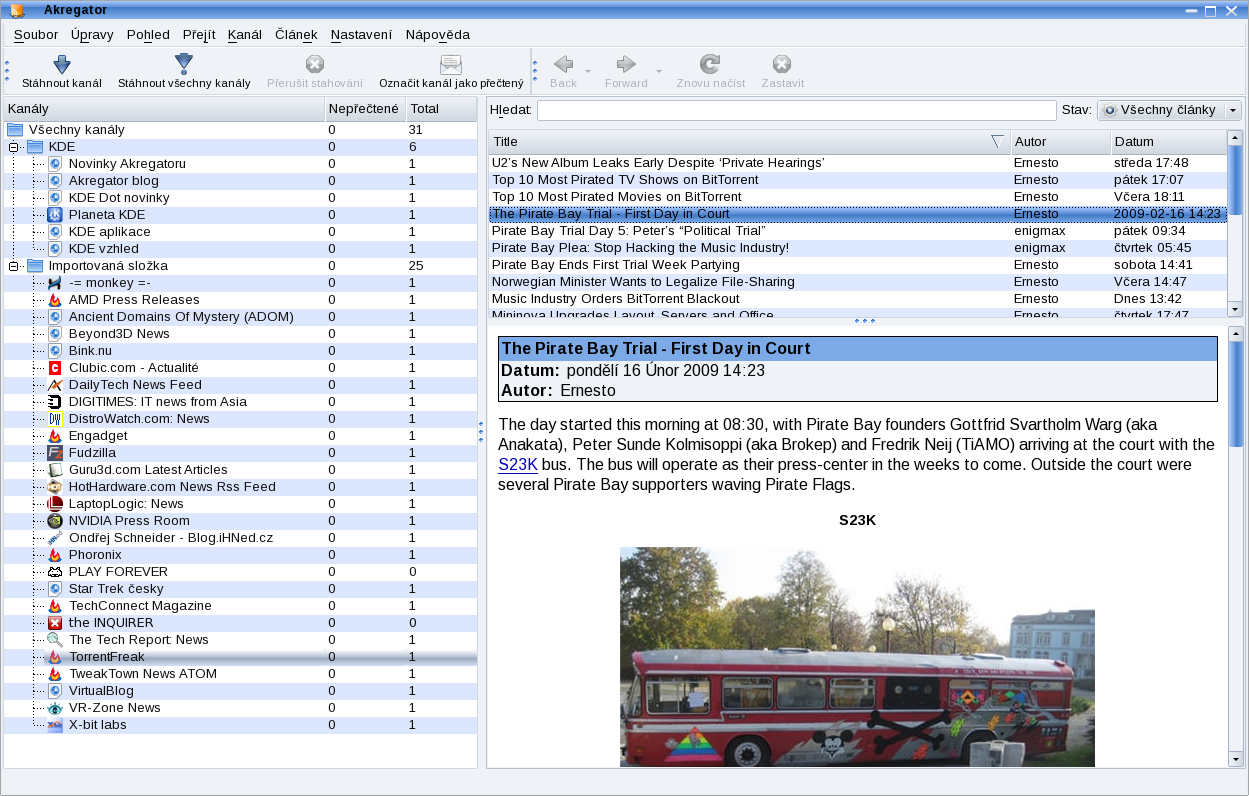Image resolution: width=1249 pixels, height=796 pixels.
Task: Click the X-bit labs feed icon
Action: (56, 725)
